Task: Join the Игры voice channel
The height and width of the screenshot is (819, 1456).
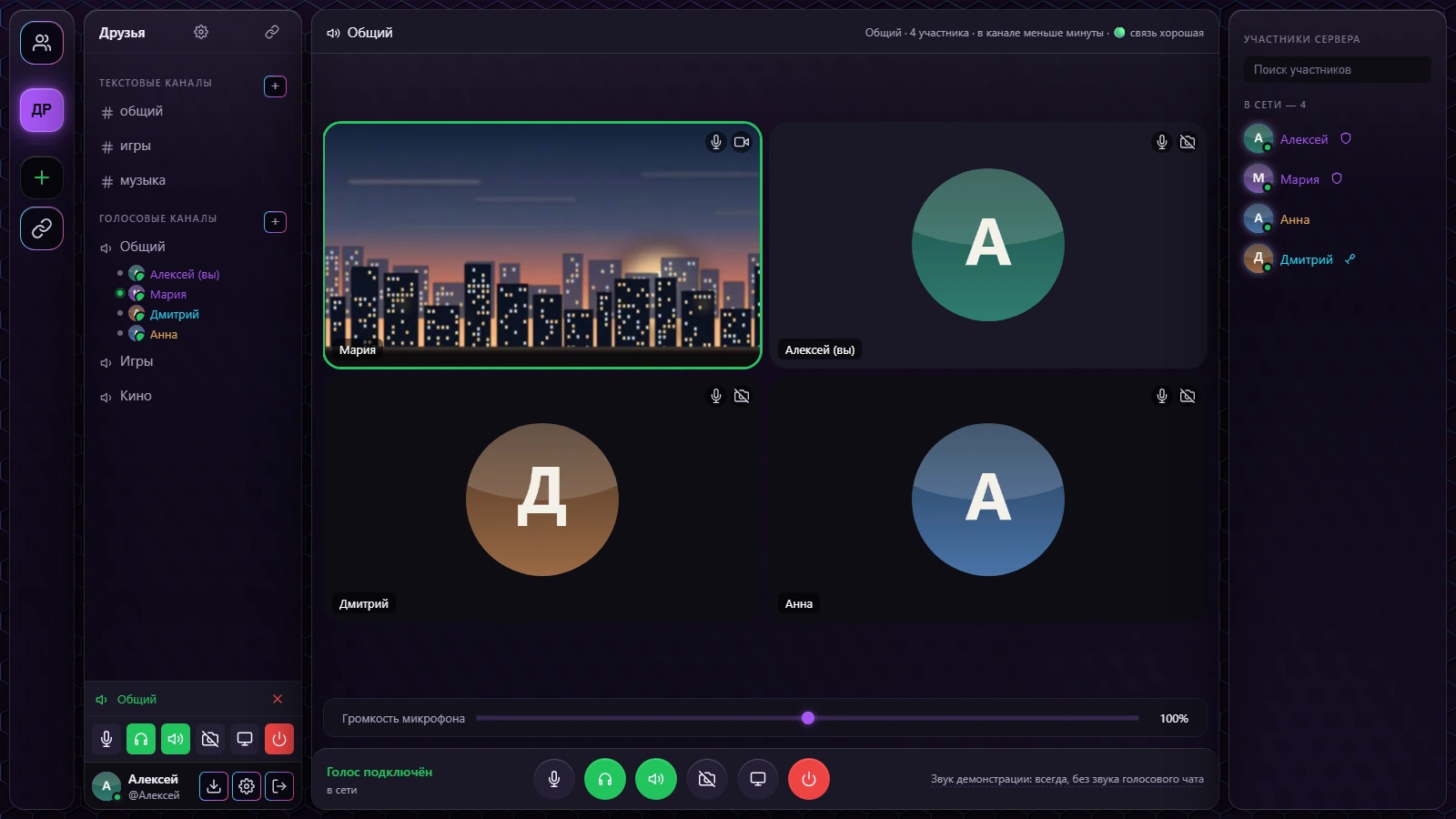Action: pos(193,361)
